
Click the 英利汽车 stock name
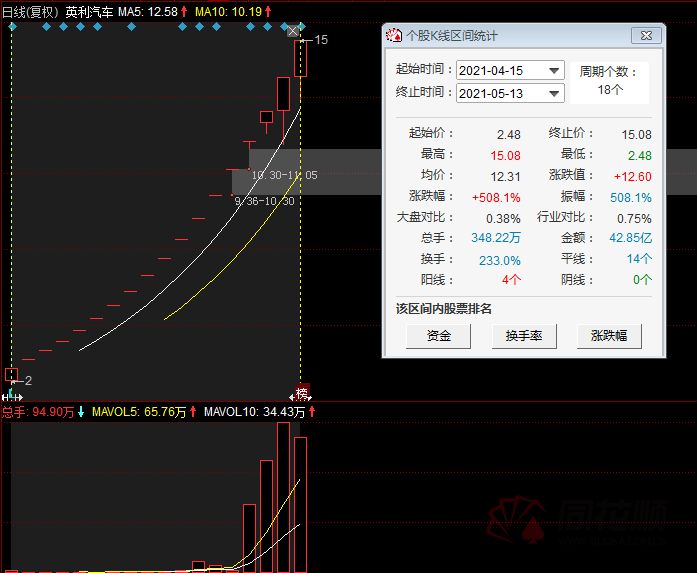pyautogui.click(x=89, y=12)
